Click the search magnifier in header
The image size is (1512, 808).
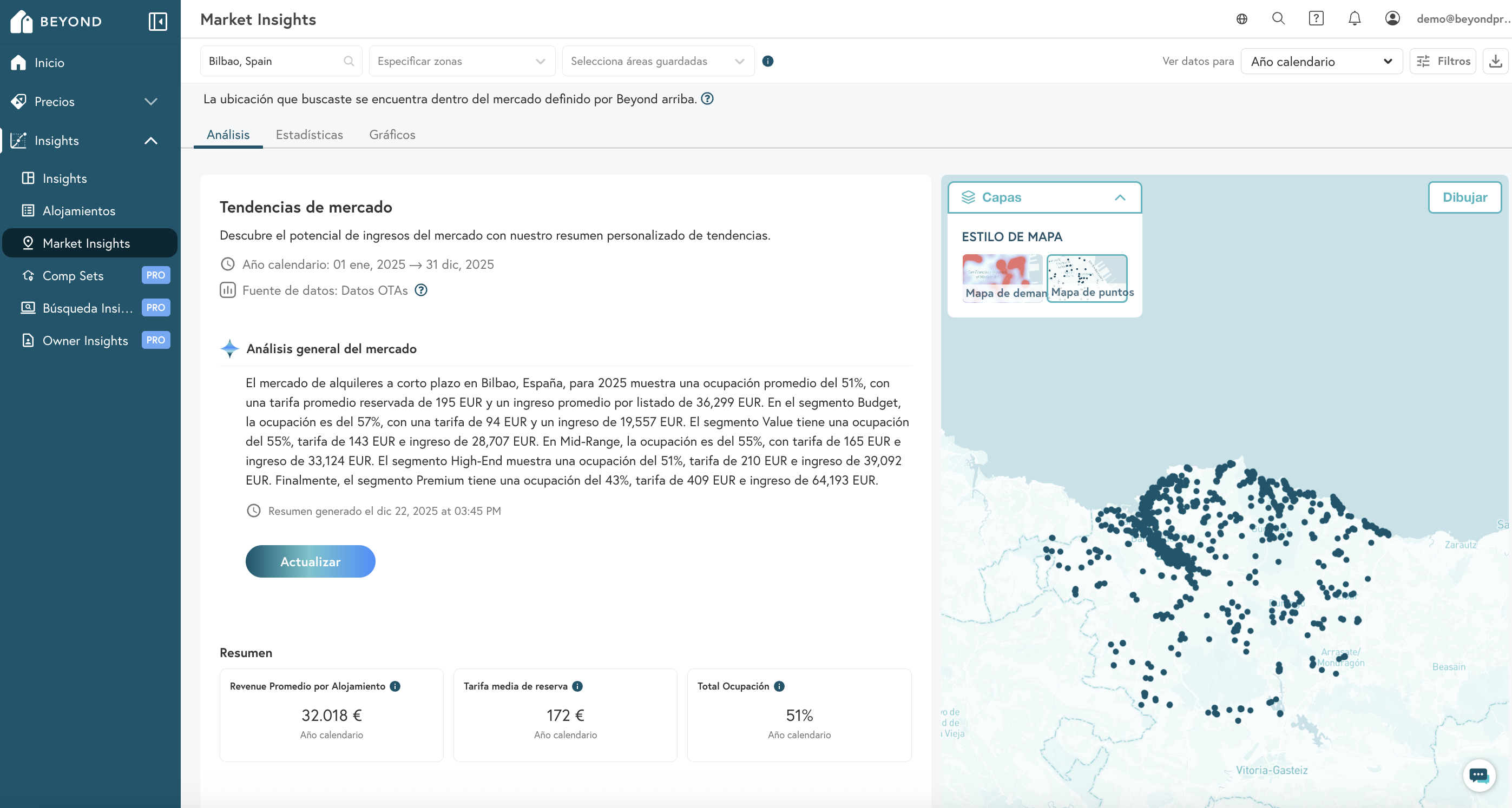(x=1278, y=19)
